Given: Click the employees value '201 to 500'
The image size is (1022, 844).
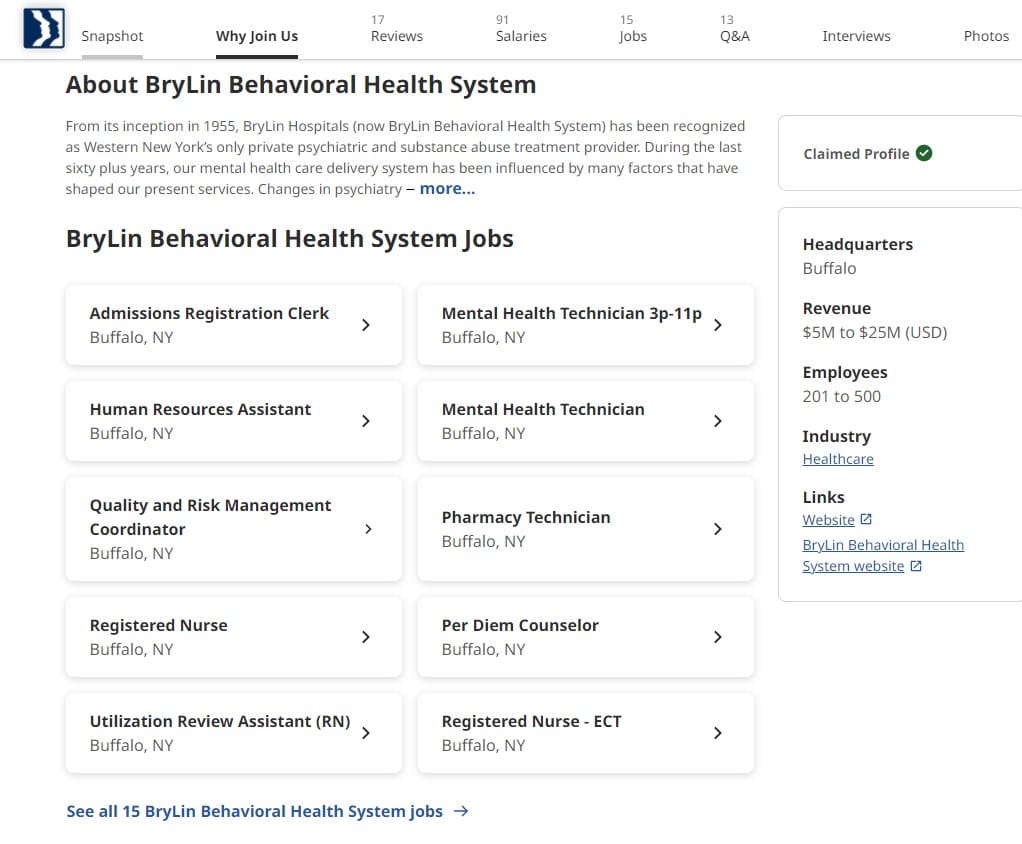Looking at the screenshot, I should tap(841, 396).
